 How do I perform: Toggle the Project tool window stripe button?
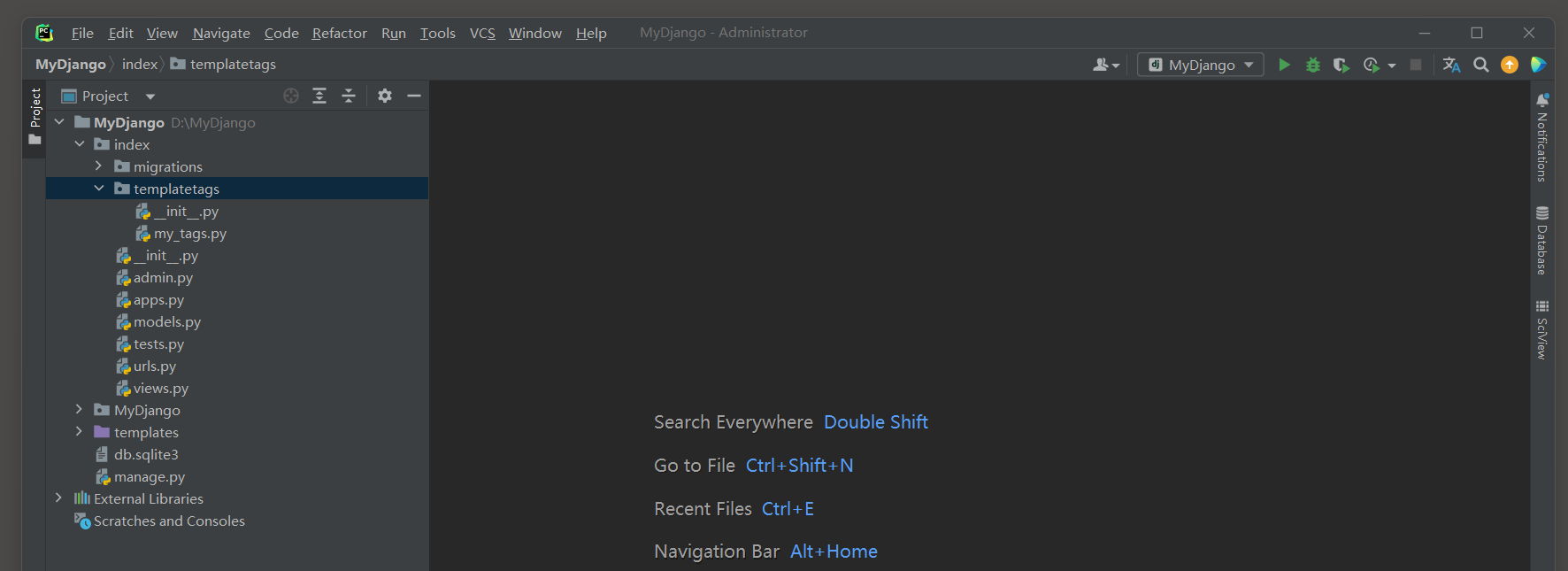(35, 117)
